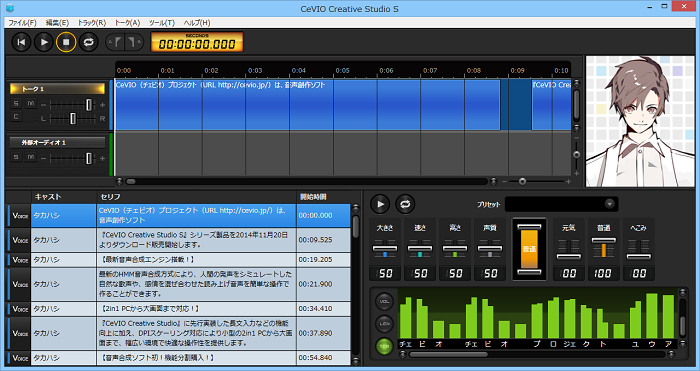Viewport: 700px width, 371px height.
Task: Click the start time cell 00:00.000
Action: pos(323,216)
